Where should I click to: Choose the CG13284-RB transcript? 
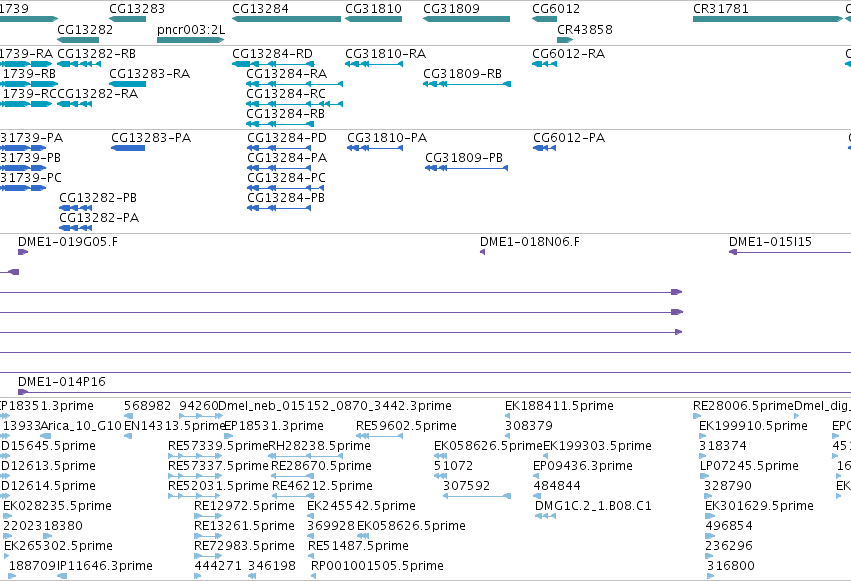point(280,124)
